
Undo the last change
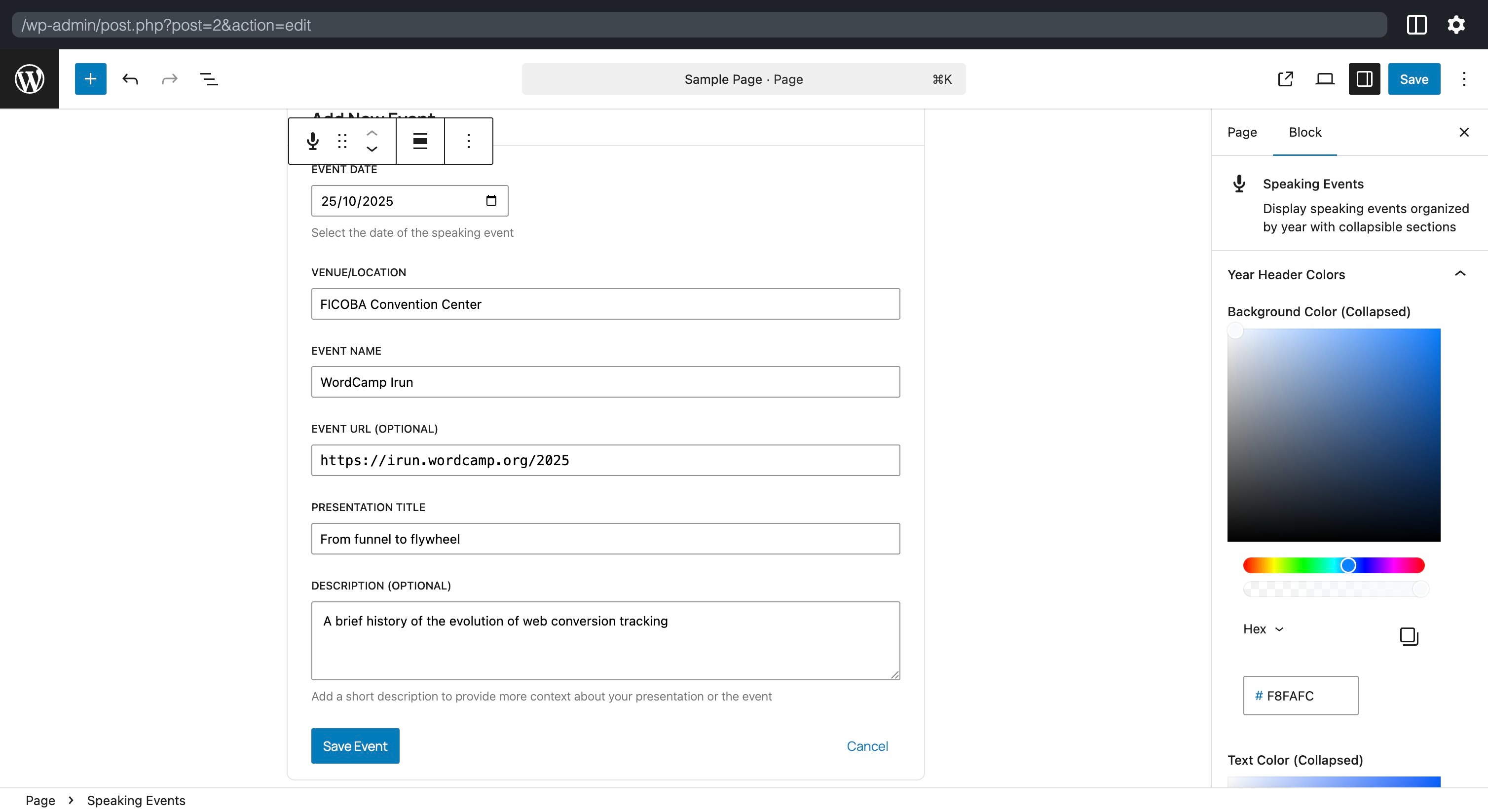pos(130,79)
